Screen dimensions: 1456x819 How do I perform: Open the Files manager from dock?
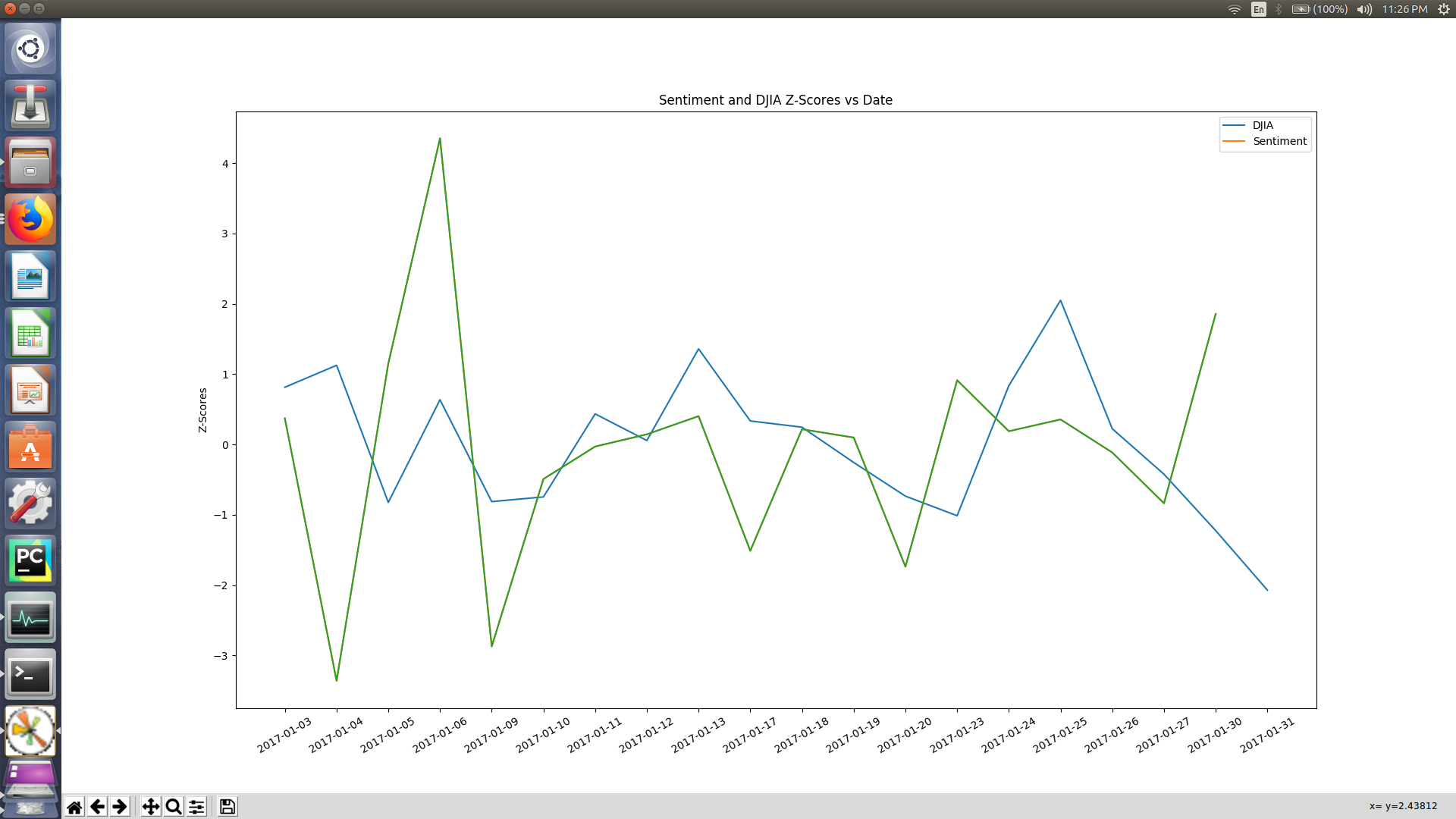pos(30,163)
